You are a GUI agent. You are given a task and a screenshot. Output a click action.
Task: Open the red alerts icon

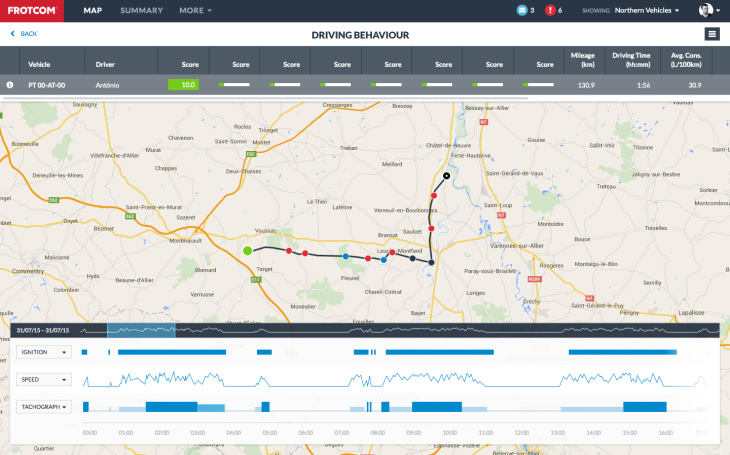[x=550, y=10]
